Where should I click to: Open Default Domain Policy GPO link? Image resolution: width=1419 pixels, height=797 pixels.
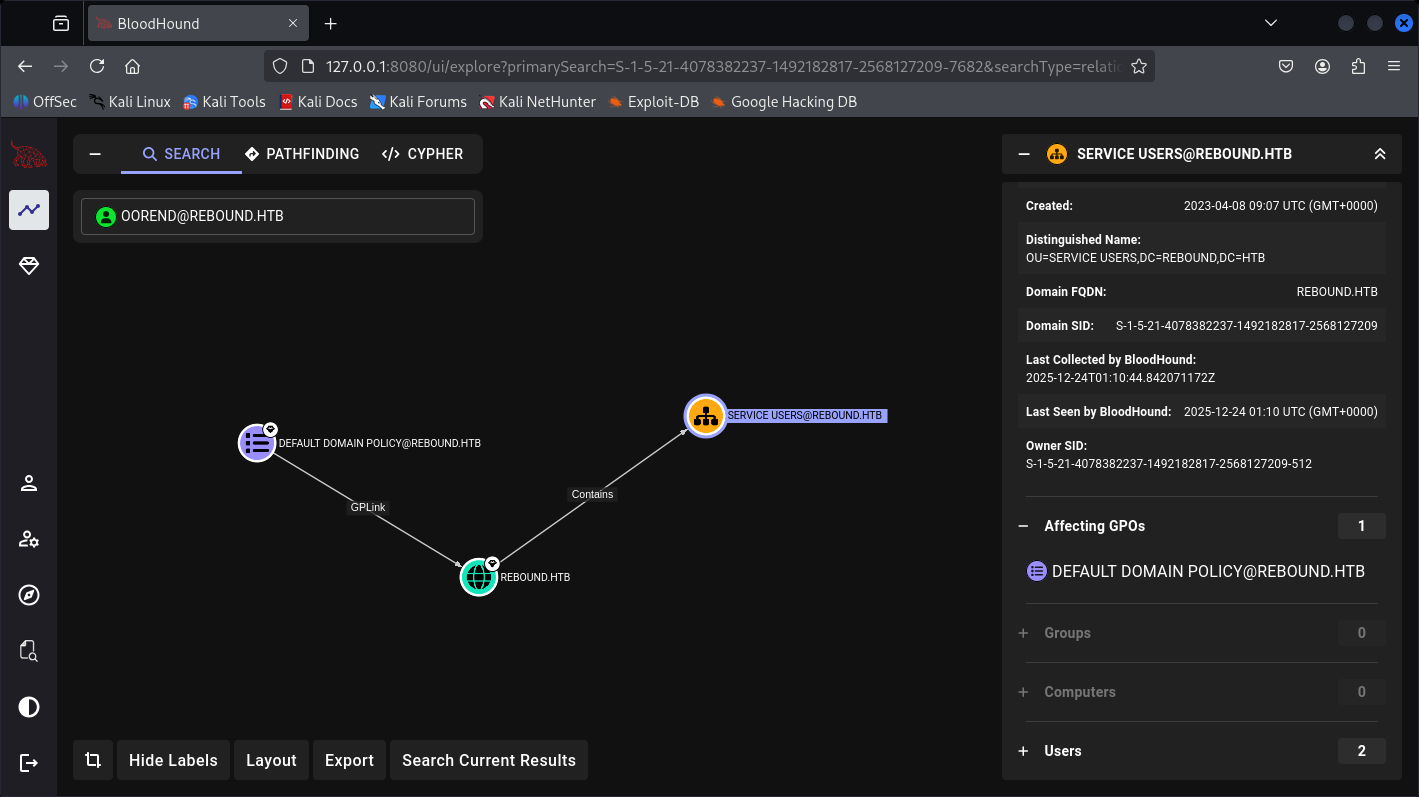1207,571
